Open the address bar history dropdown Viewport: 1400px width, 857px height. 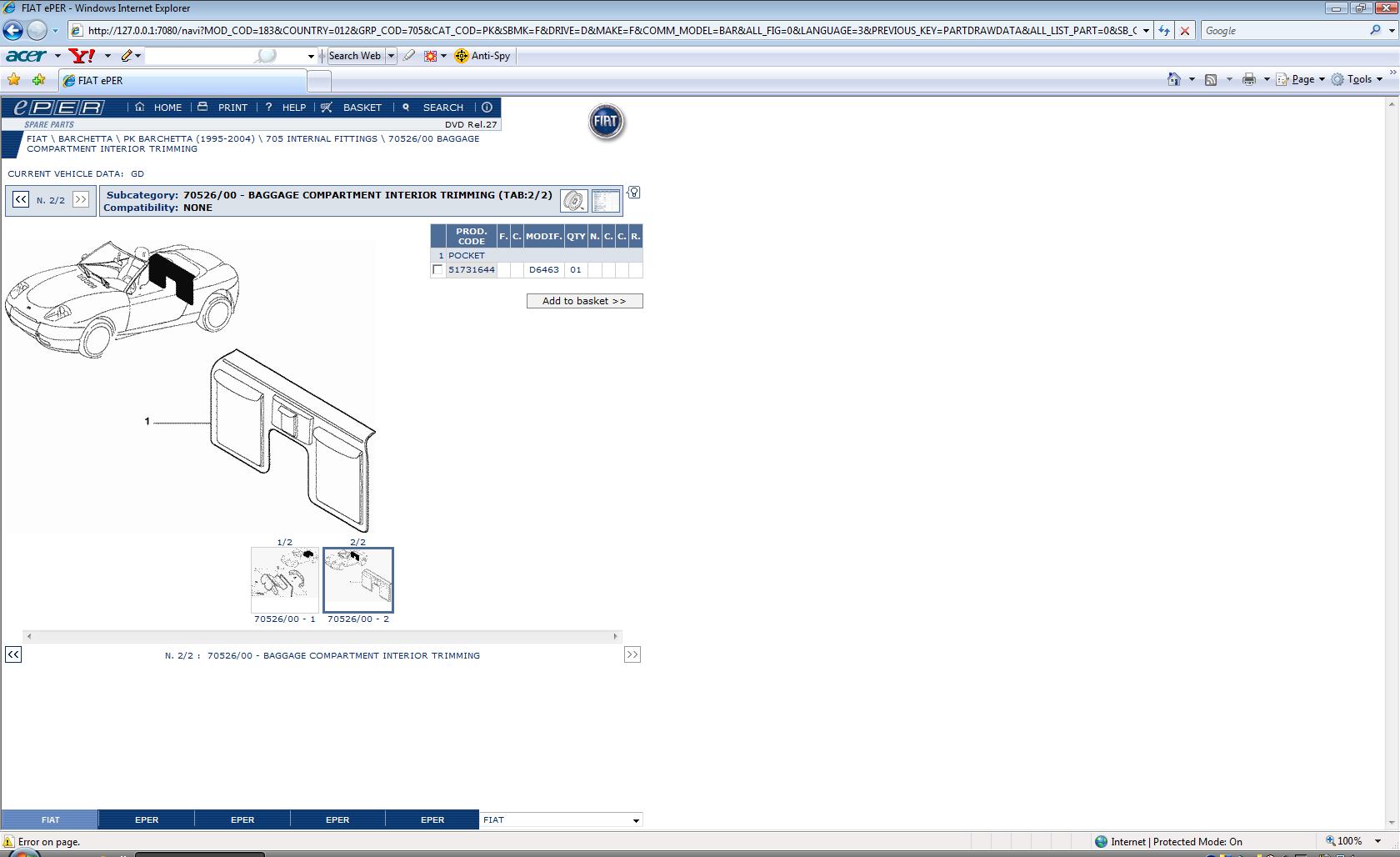coord(1146,31)
